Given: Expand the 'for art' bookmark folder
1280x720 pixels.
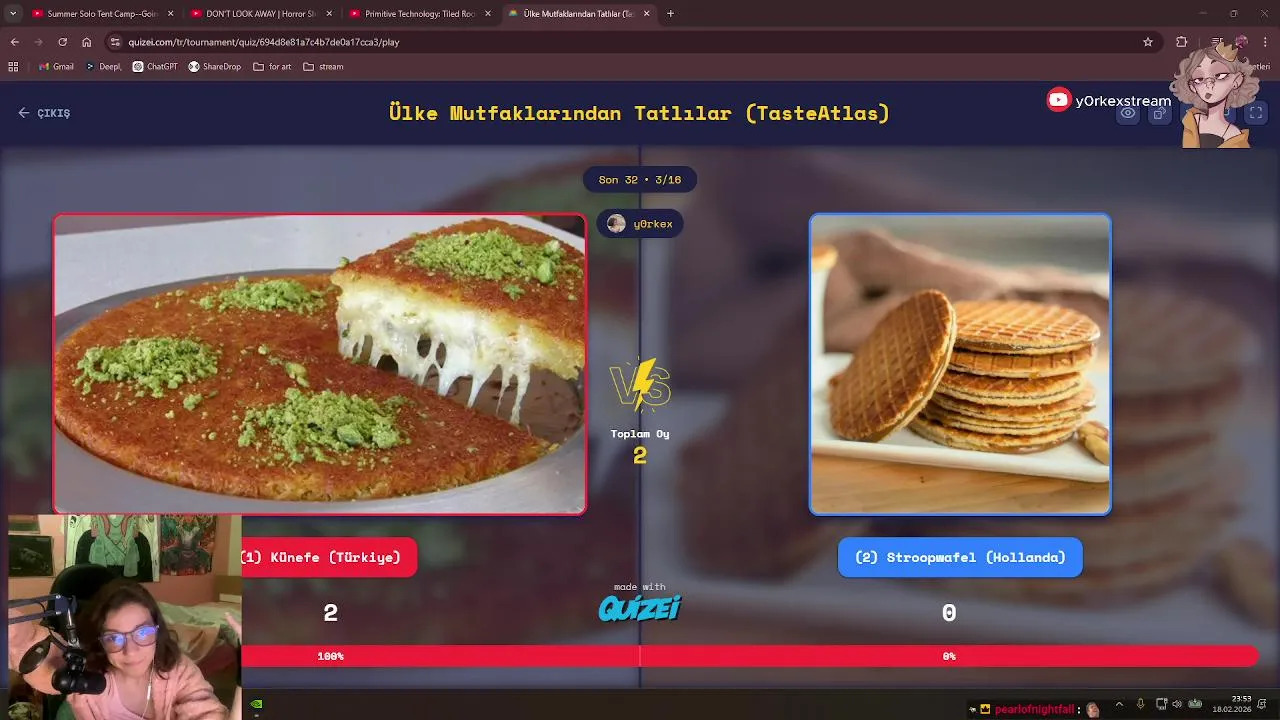Looking at the screenshot, I should (x=272, y=67).
